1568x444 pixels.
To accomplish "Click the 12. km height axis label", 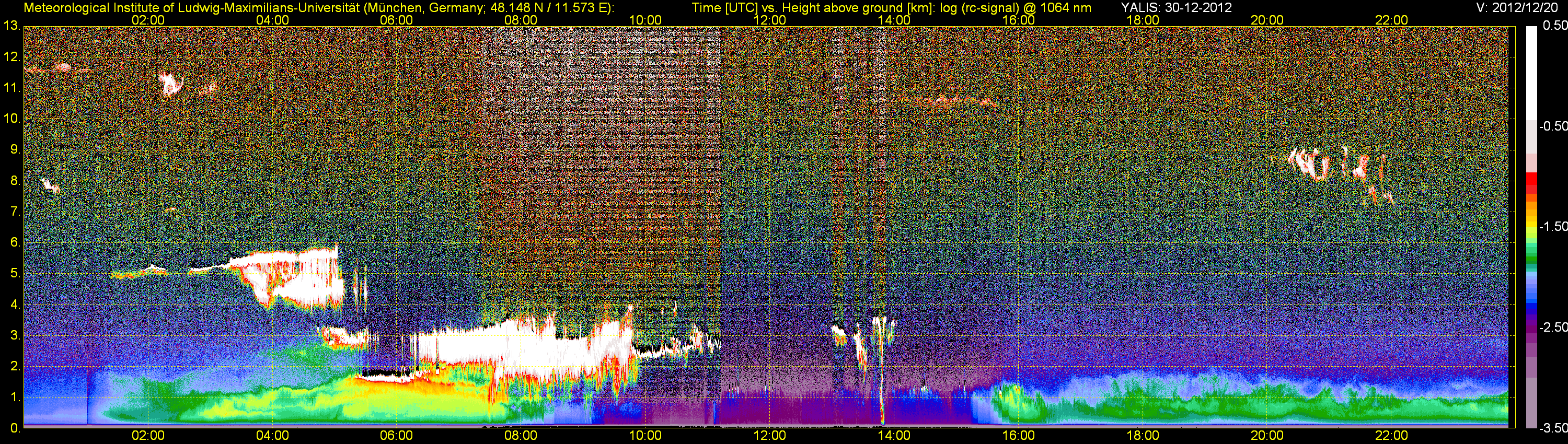I will (11, 57).
